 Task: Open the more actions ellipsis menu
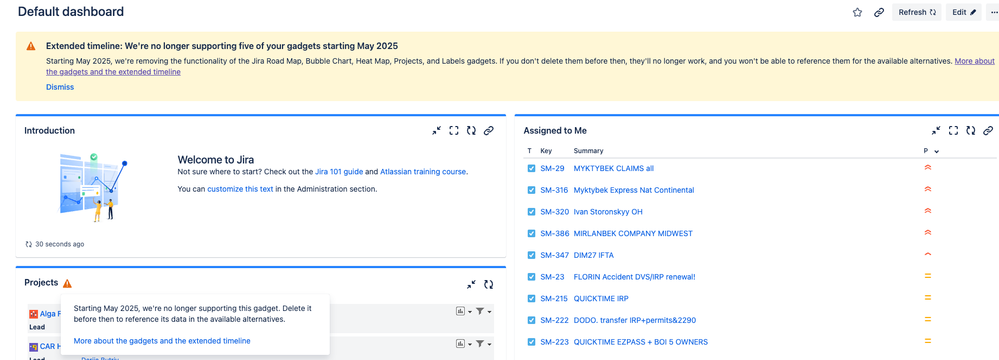coord(992,12)
